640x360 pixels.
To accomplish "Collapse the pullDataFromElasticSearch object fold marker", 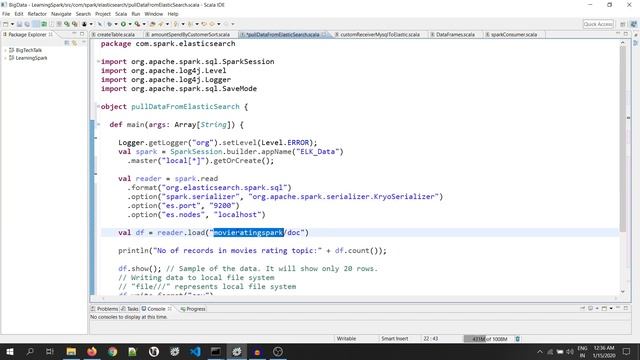I will [98, 107].
